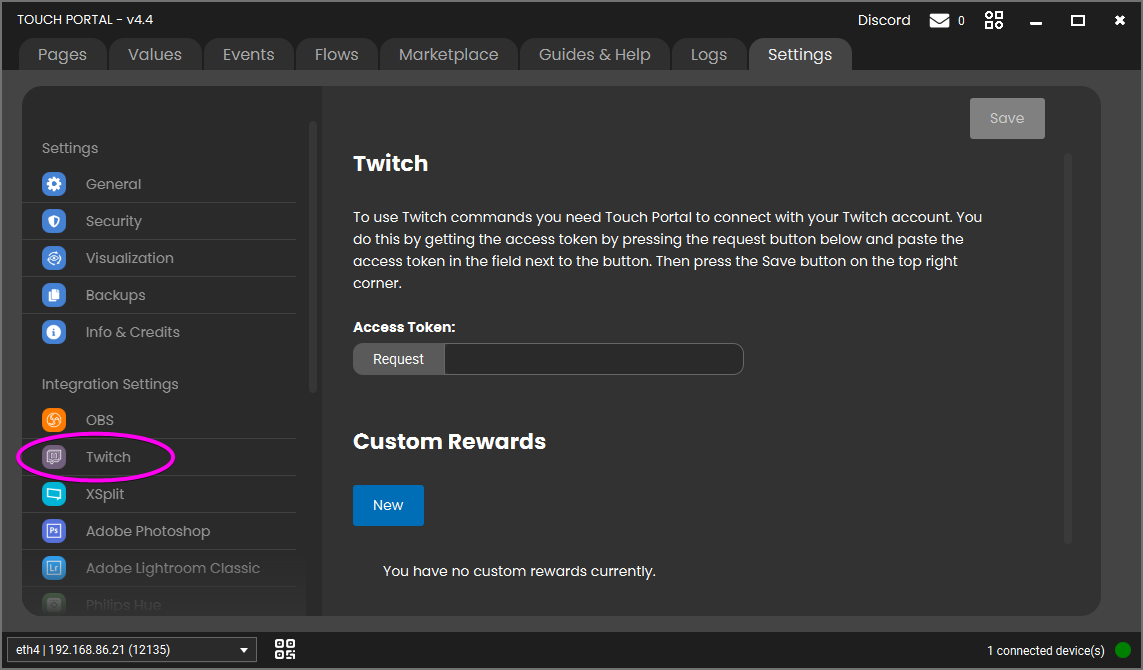Viewport: 1143px width, 670px height.
Task: Click the mail messages icon in title bar
Action: tap(939, 21)
